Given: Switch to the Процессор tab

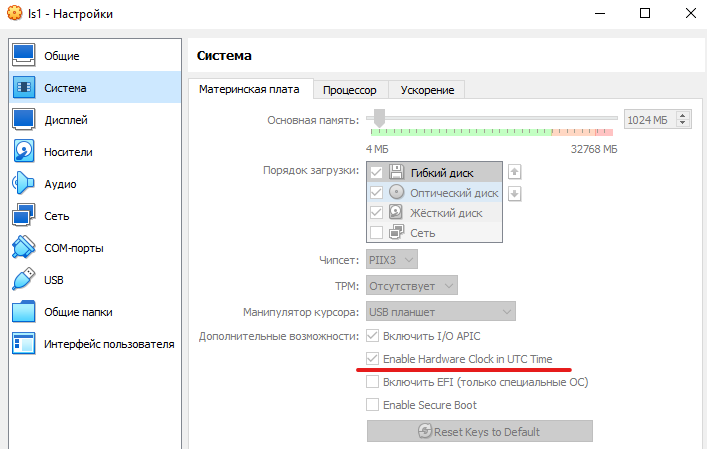Looking at the screenshot, I should point(350,90).
